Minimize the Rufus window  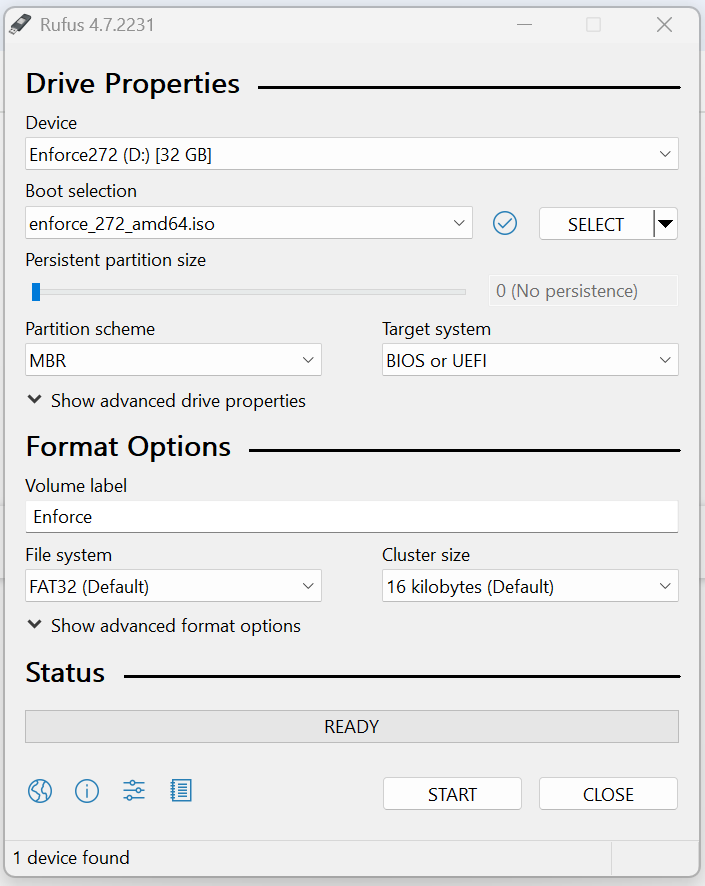pyautogui.click(x=524, y=25)
